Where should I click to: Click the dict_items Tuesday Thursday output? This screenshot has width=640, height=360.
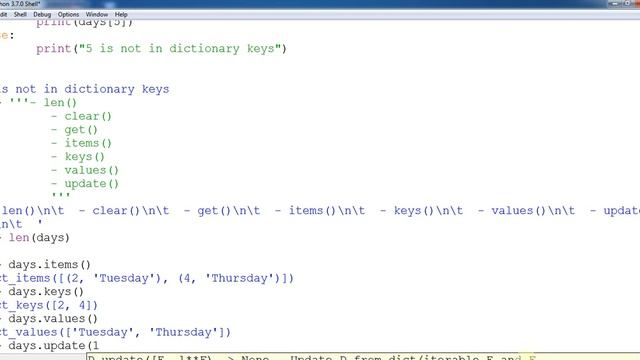click(x=147, y=278)
